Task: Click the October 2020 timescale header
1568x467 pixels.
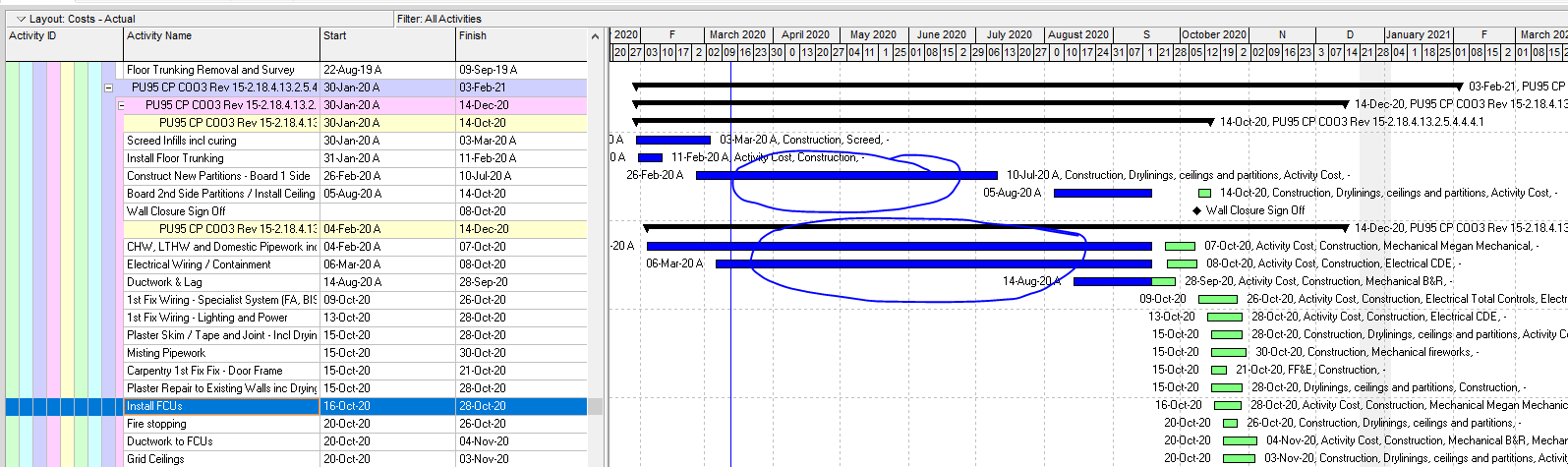Action: click(1214, 34)
